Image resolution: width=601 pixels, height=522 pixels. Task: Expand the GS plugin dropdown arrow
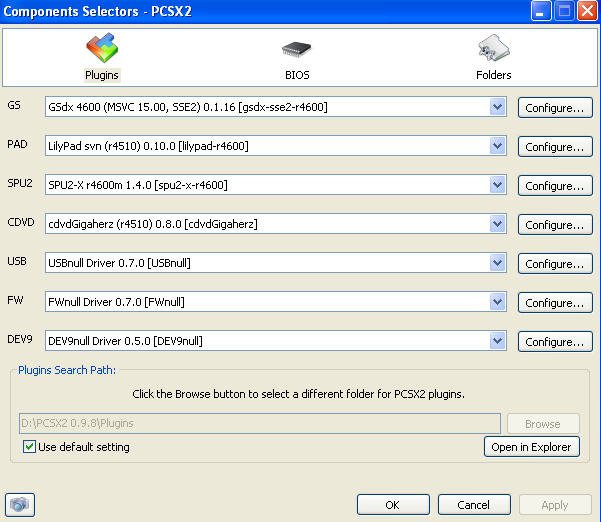pyautogui.click(x=498, y=107)
